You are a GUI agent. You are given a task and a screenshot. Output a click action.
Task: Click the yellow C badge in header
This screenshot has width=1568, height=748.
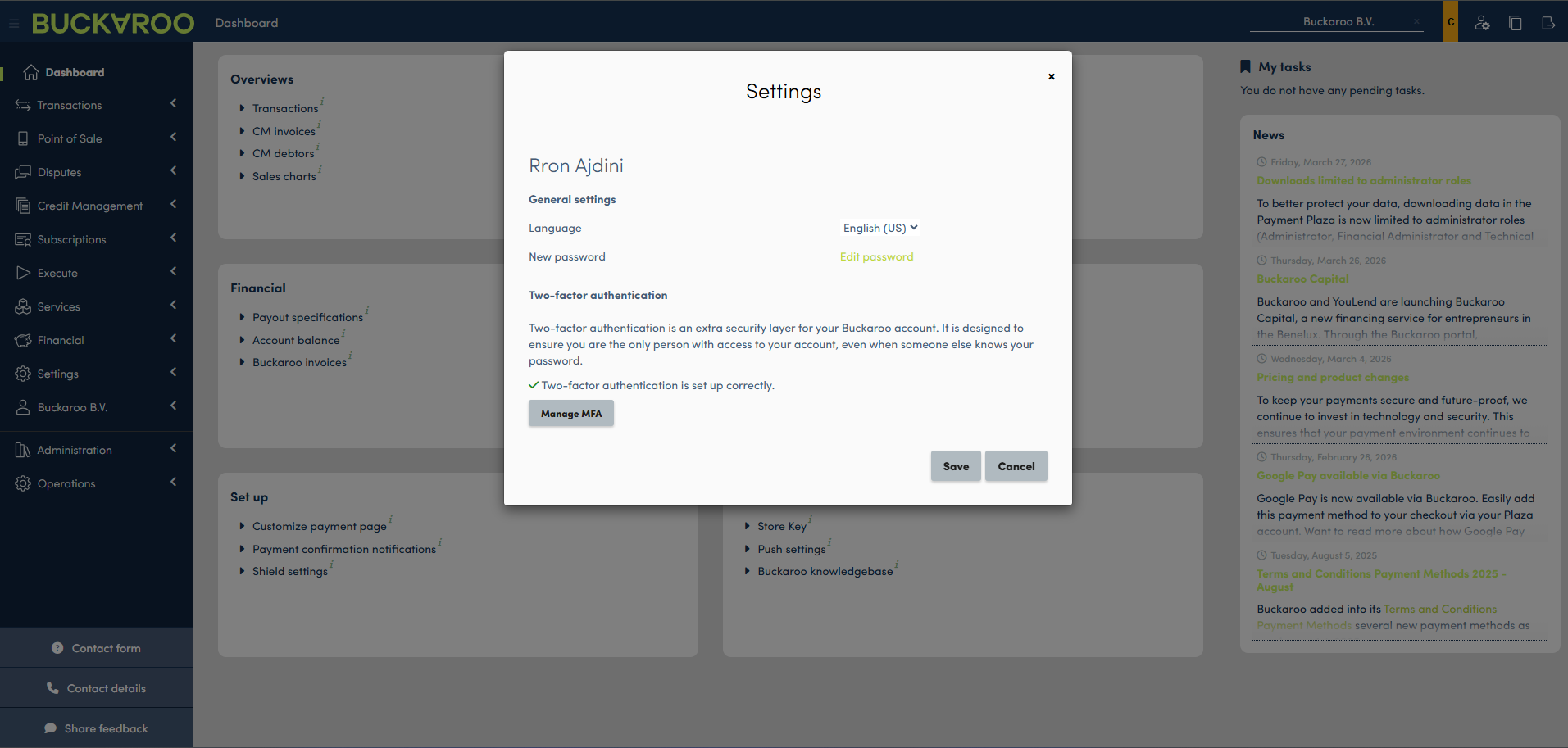tap(1451, 21)
